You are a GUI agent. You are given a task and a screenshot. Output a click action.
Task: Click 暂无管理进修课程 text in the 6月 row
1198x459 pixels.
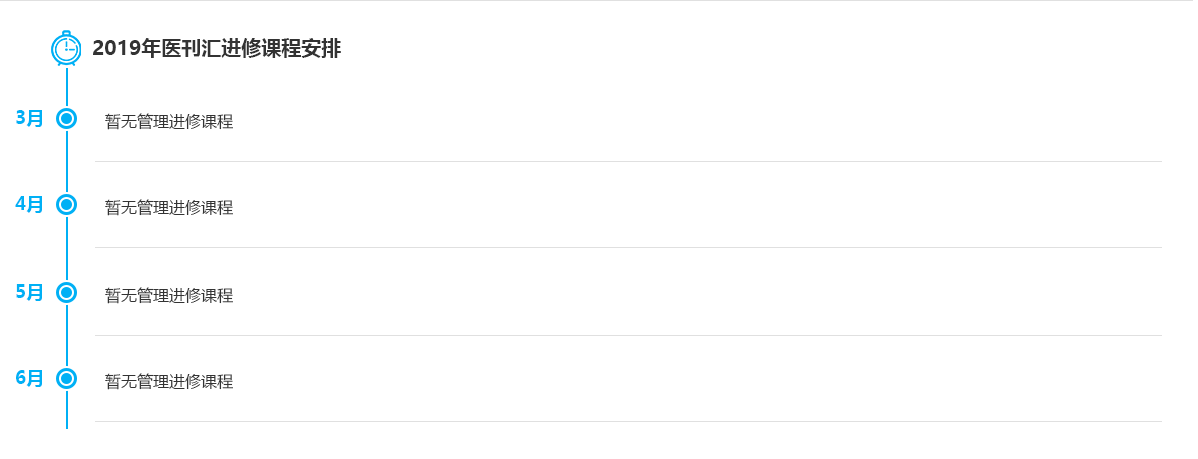(x=169, y=382)
